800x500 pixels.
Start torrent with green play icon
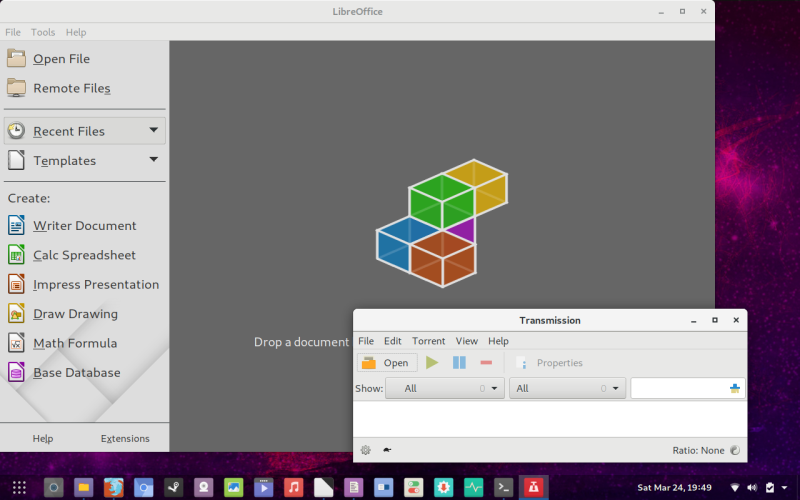[x=432, y=363]
